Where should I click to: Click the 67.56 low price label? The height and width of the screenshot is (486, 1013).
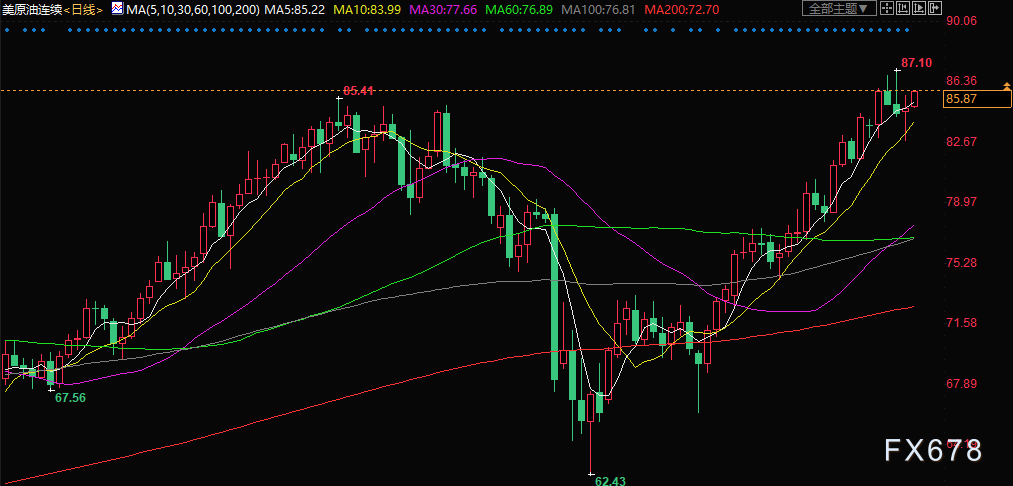pyautogui.click(x=70, y=398)
